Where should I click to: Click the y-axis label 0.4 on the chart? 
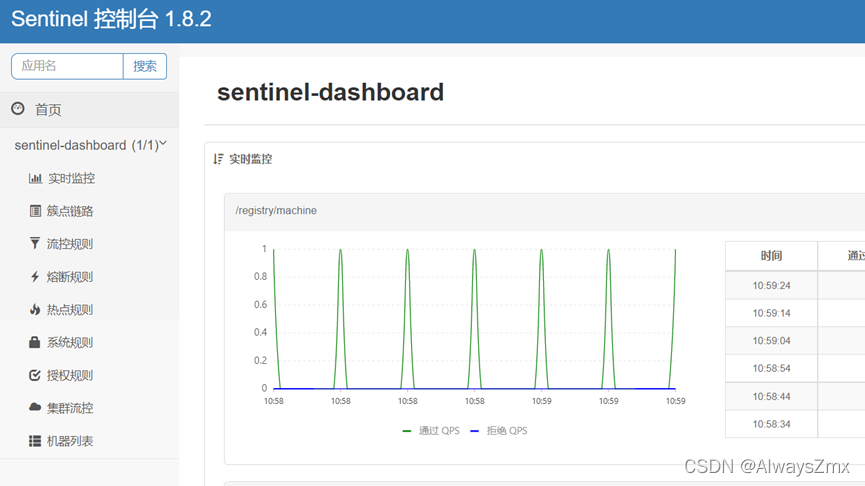[260, 332]
